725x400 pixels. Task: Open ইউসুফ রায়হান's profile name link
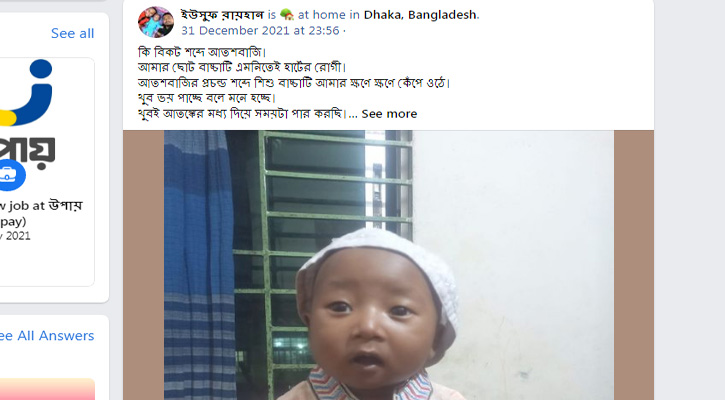(x=222, y=15)
